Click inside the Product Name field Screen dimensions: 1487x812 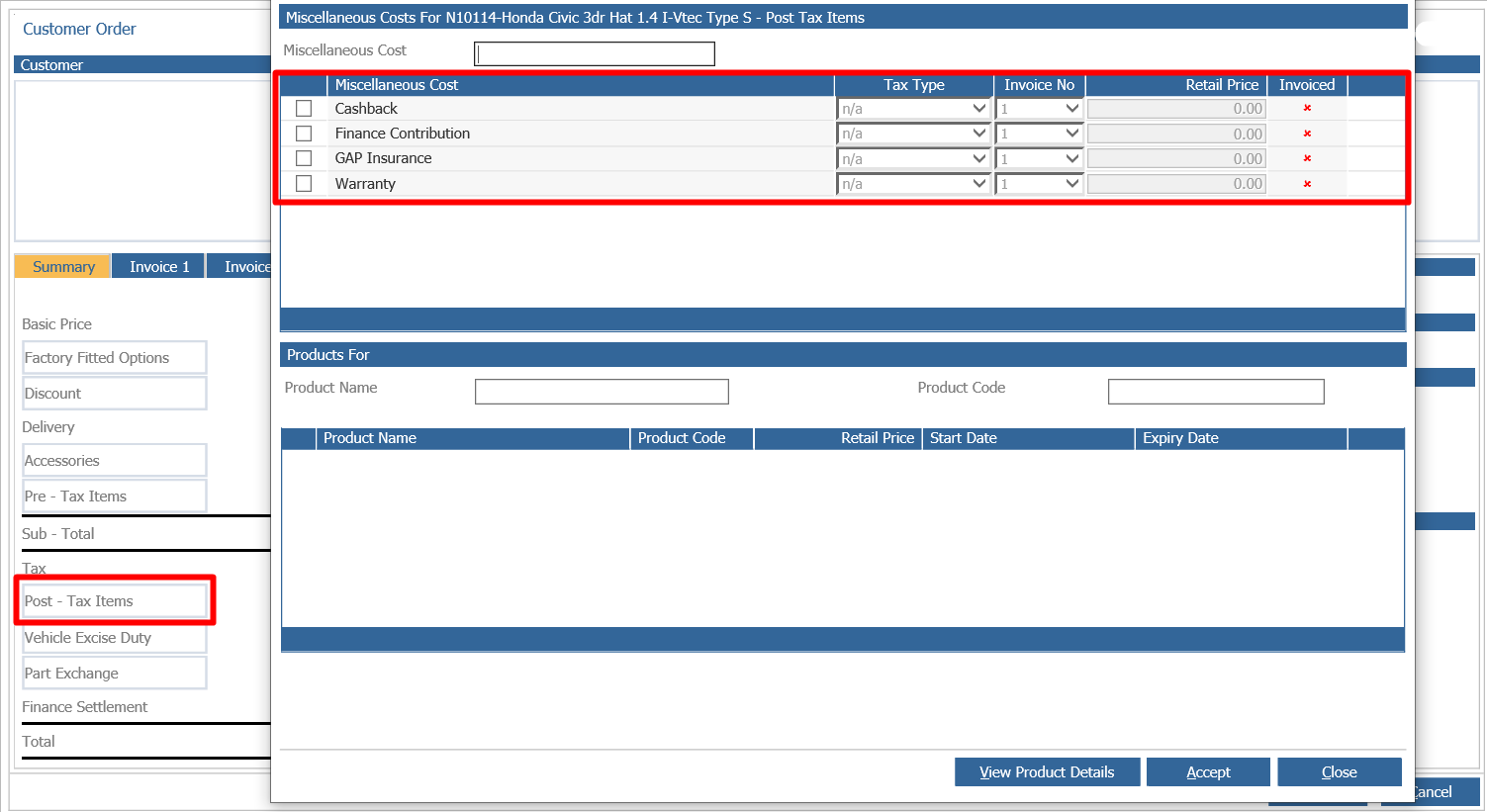[602, 391]
